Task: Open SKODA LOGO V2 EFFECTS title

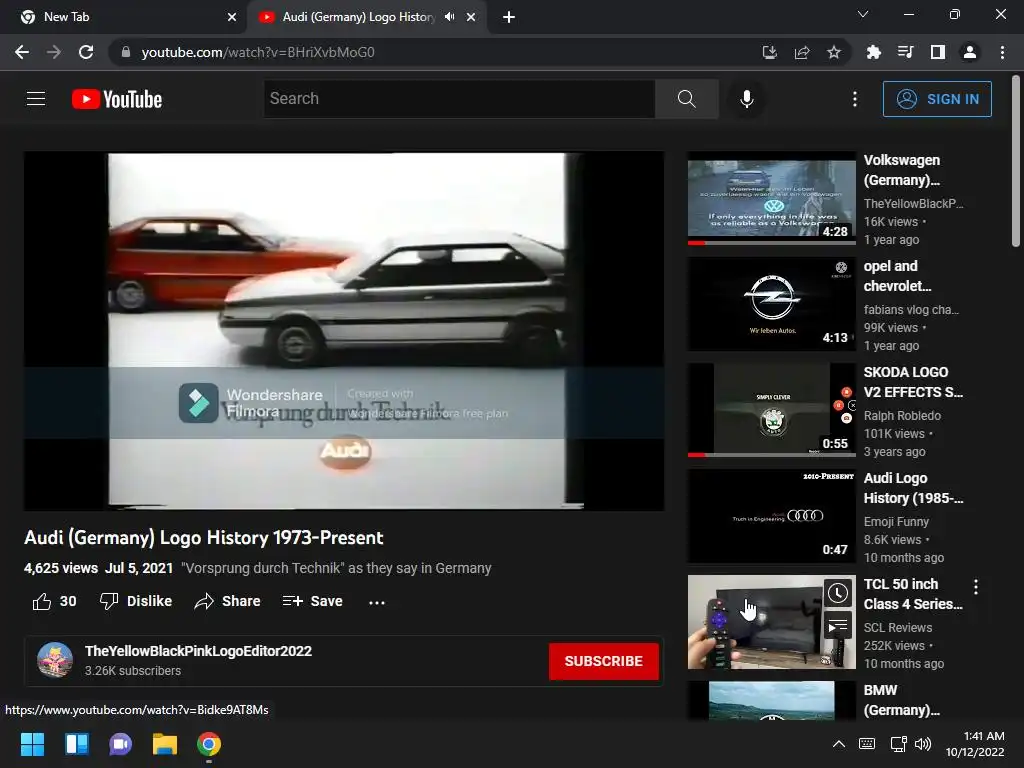Action: point(913,382)
